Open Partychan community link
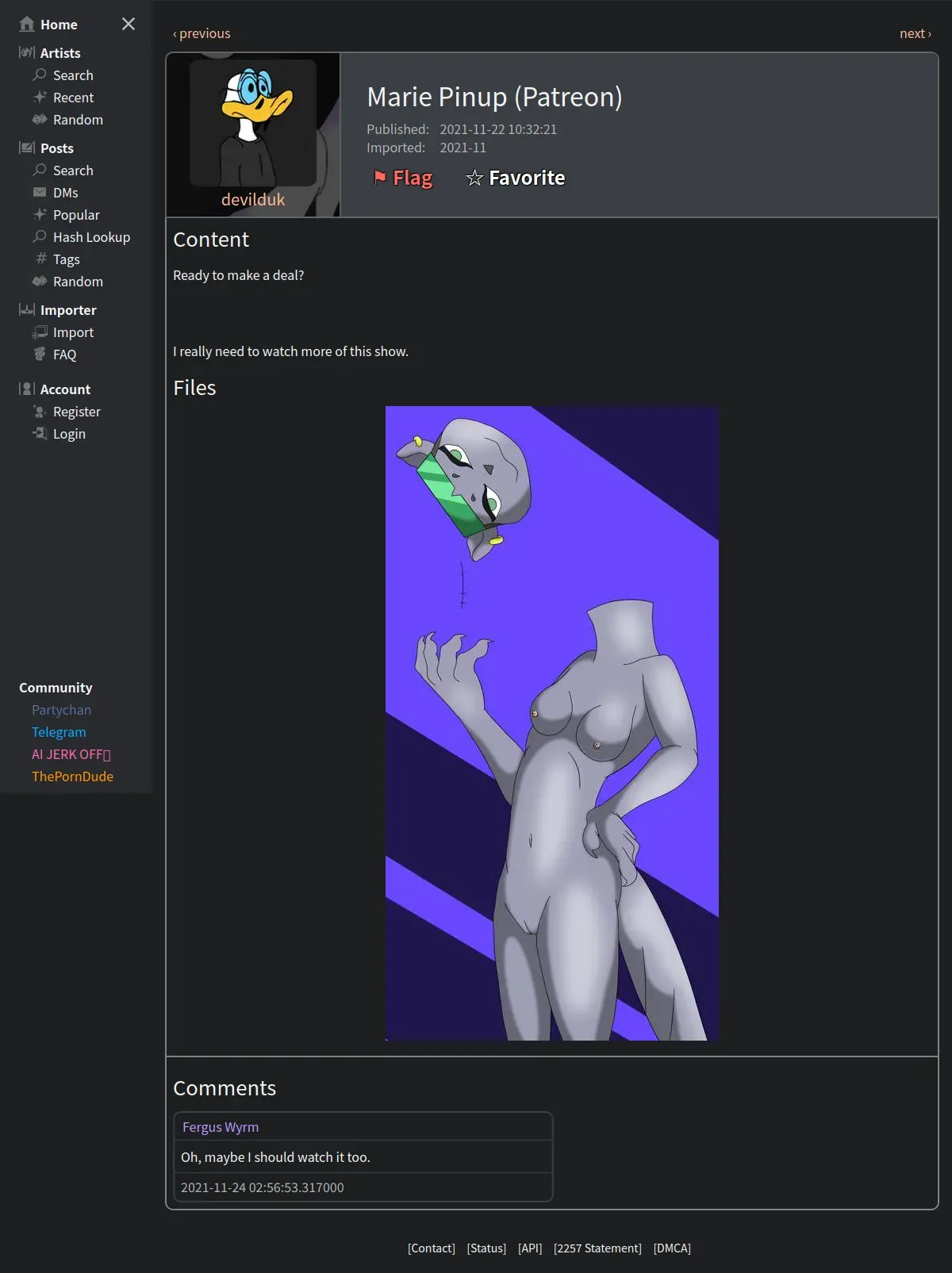This screenshot has height=1273, width=952. click(x=61, y=710)
